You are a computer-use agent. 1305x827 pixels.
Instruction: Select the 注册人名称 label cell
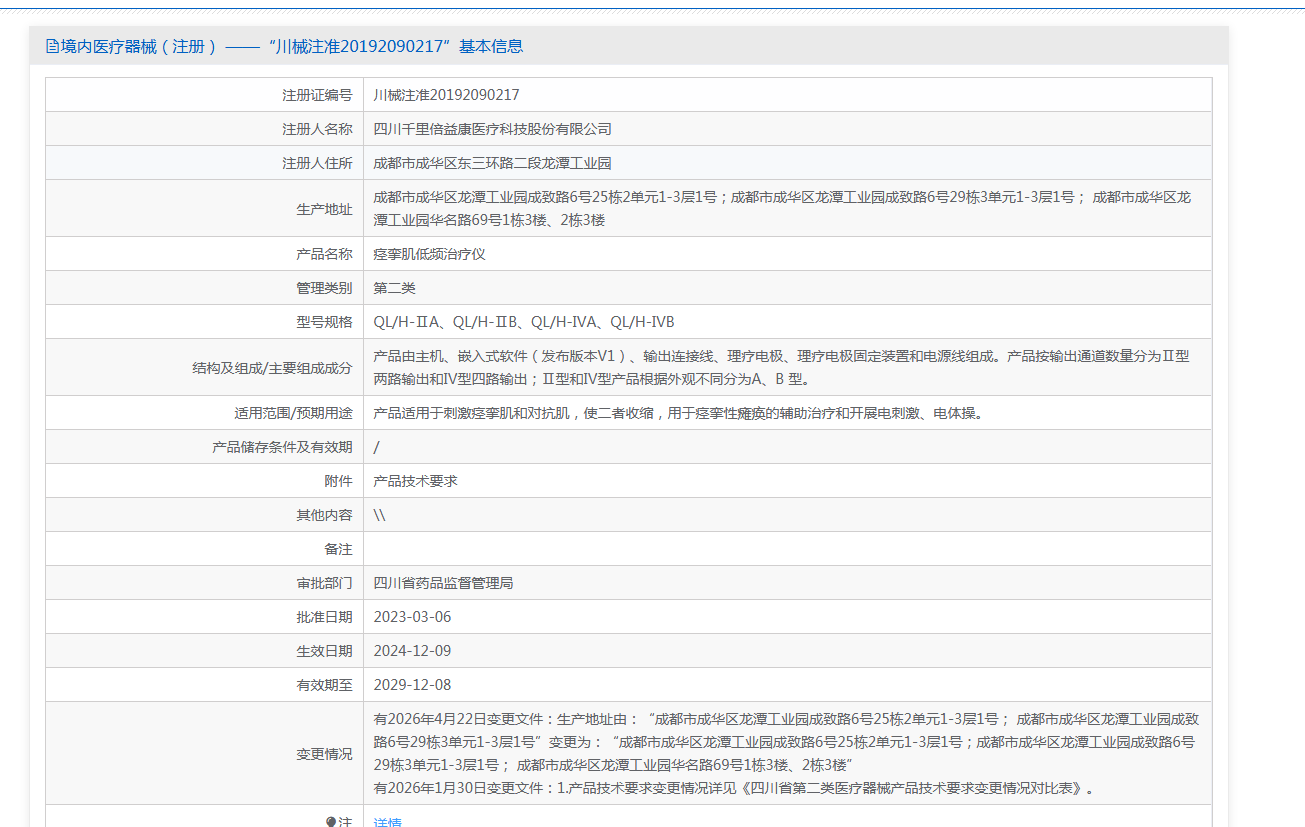click(x=204, y=129)
